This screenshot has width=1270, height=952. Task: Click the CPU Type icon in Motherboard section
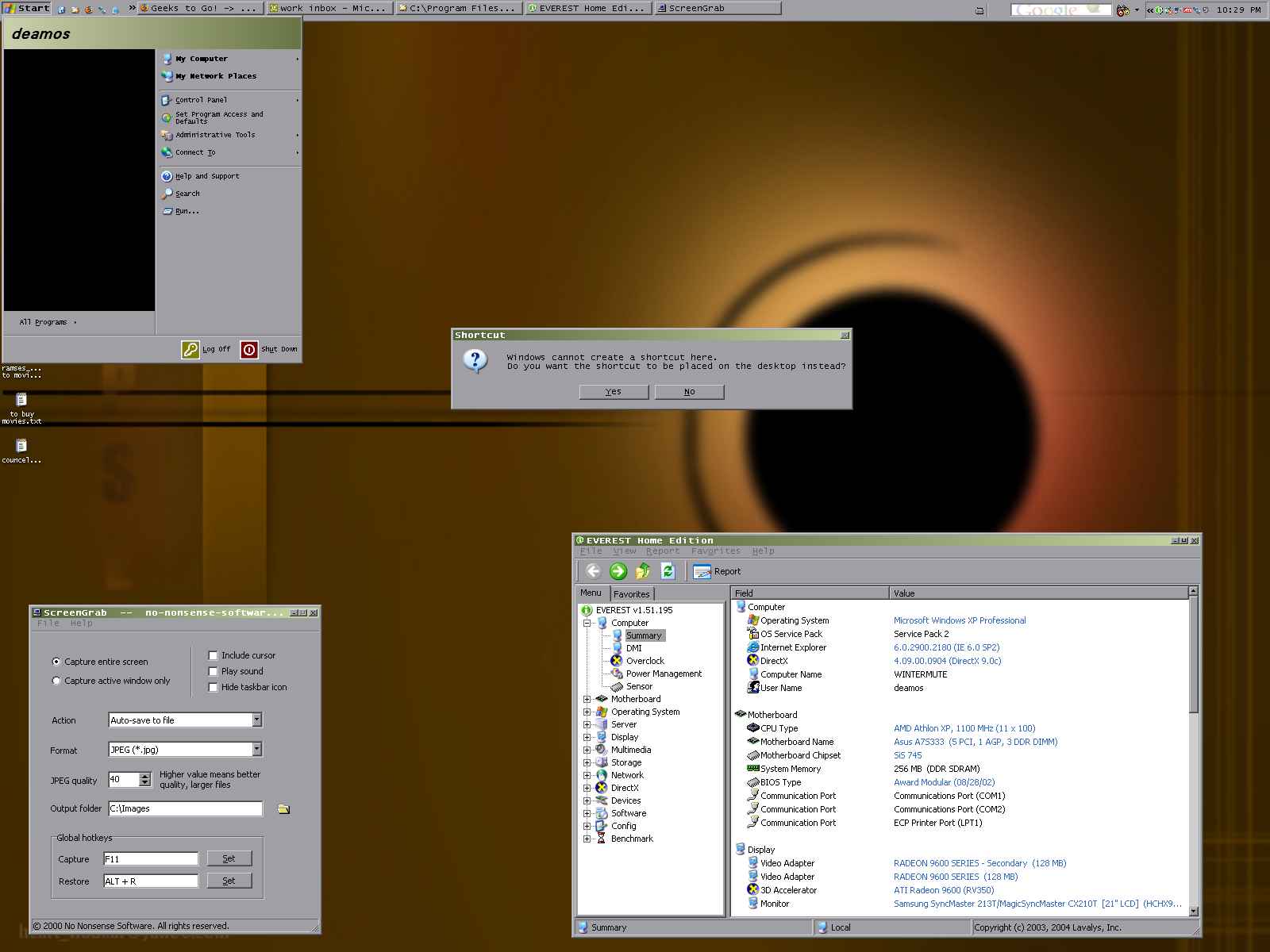753,728
